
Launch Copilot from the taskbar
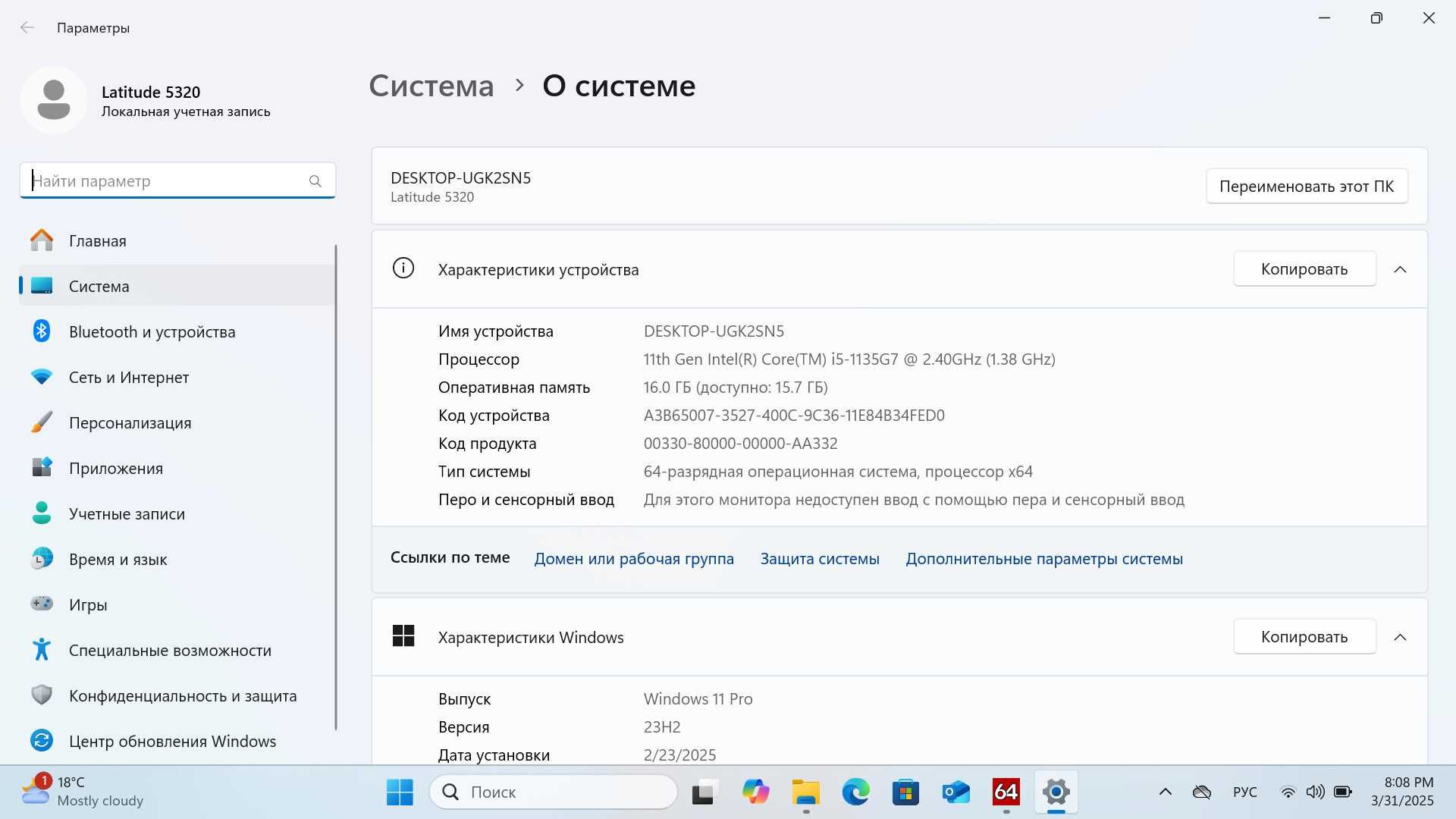coord(755,792)
